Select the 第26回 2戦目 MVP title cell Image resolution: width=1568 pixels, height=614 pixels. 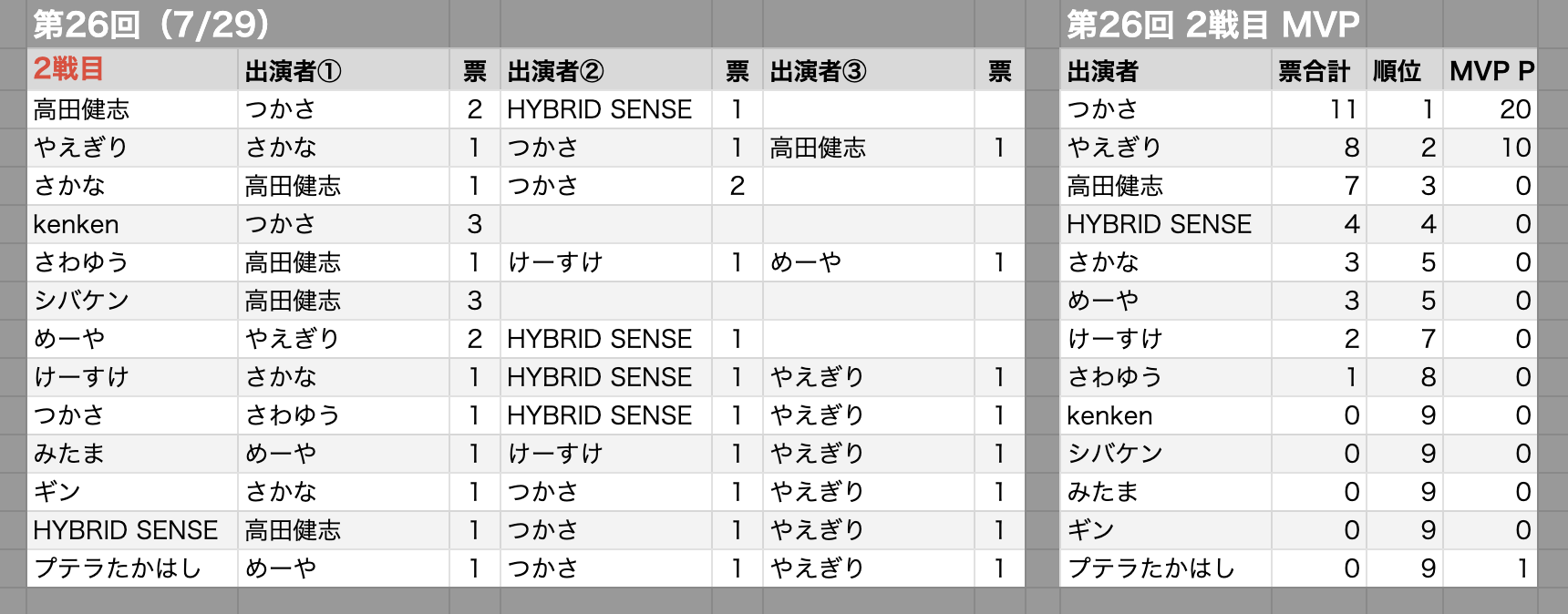point(1213,25)
